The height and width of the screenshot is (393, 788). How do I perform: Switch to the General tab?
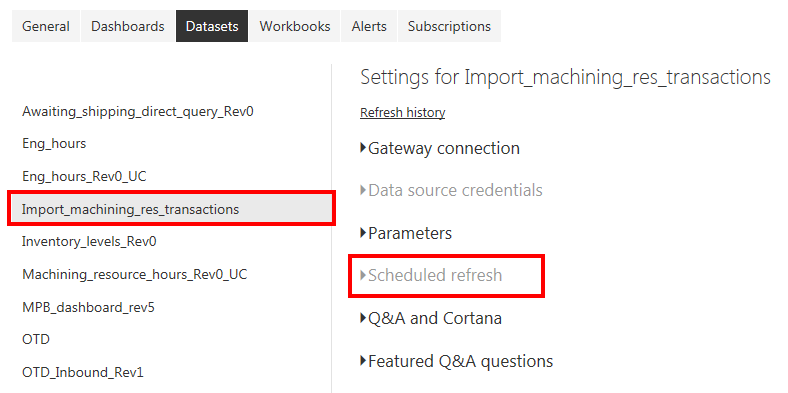point(46,26)
